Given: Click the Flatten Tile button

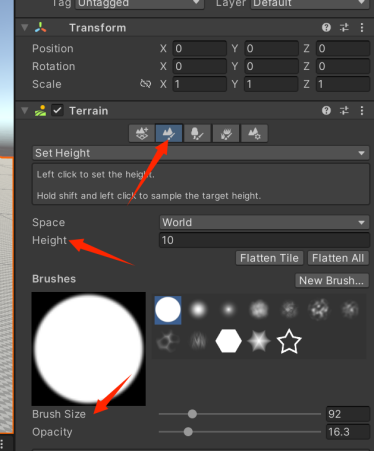Looking at the screenshot, I should (269, 258).
